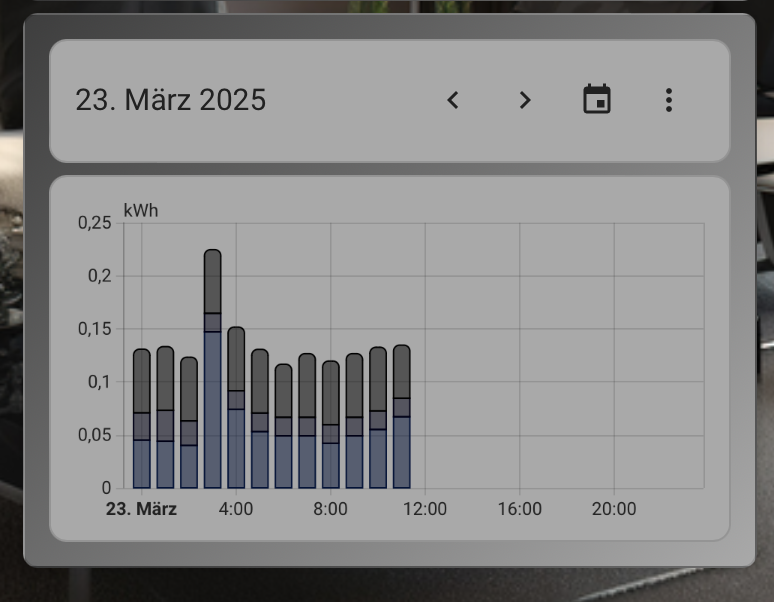Click the 12:00 x-axis label

tap(425, 509)
